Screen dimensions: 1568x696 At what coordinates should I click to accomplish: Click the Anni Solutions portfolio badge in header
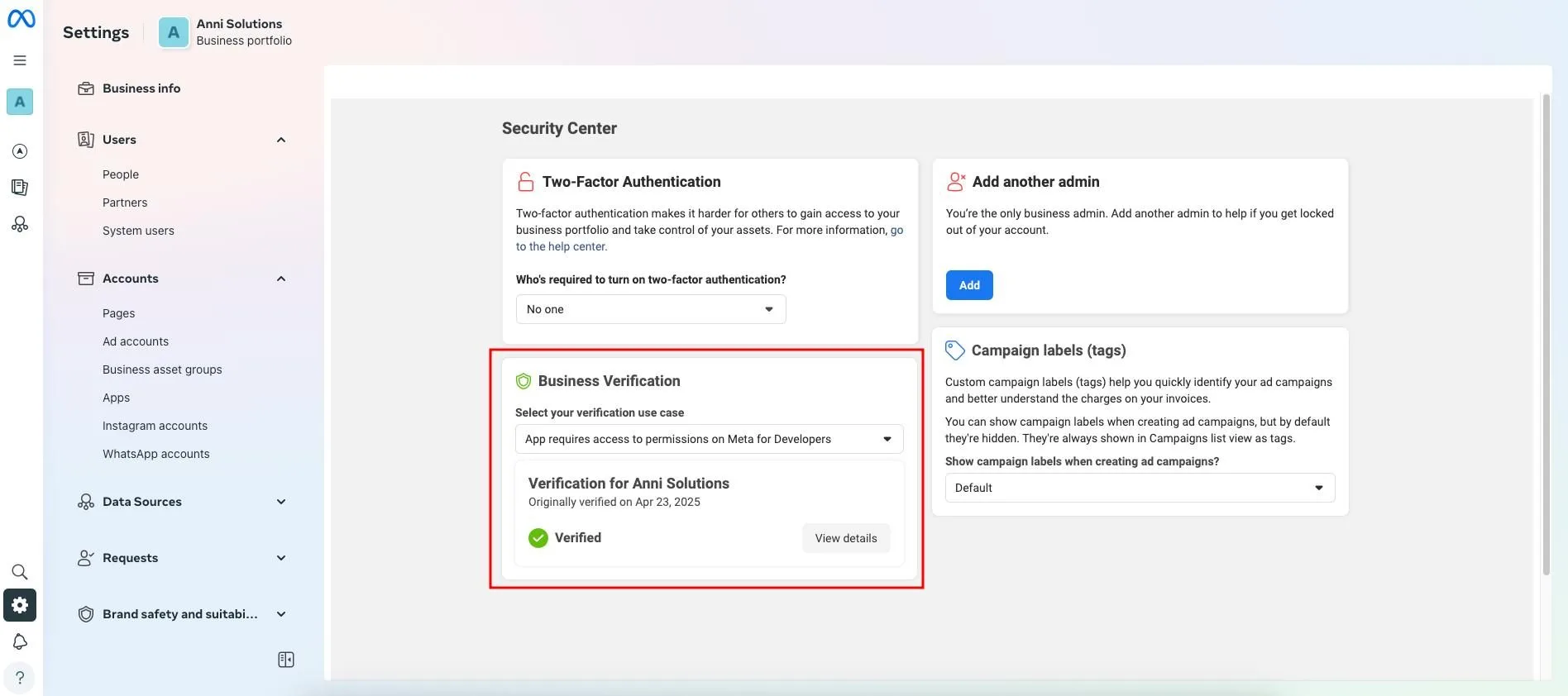tap(174, 32)
